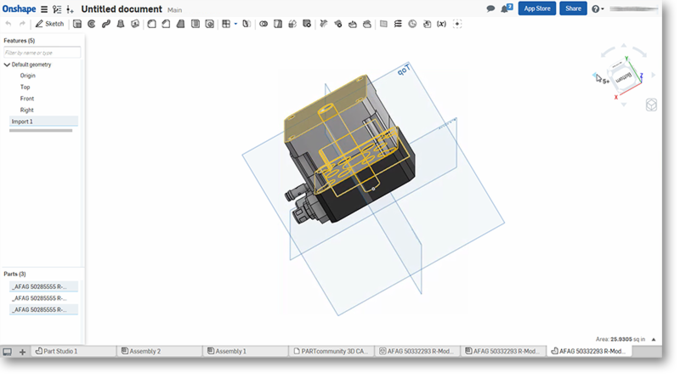Screen dimensions: 680x379
Task: Select the Linear pattern tool
Action: coord(226,24)
